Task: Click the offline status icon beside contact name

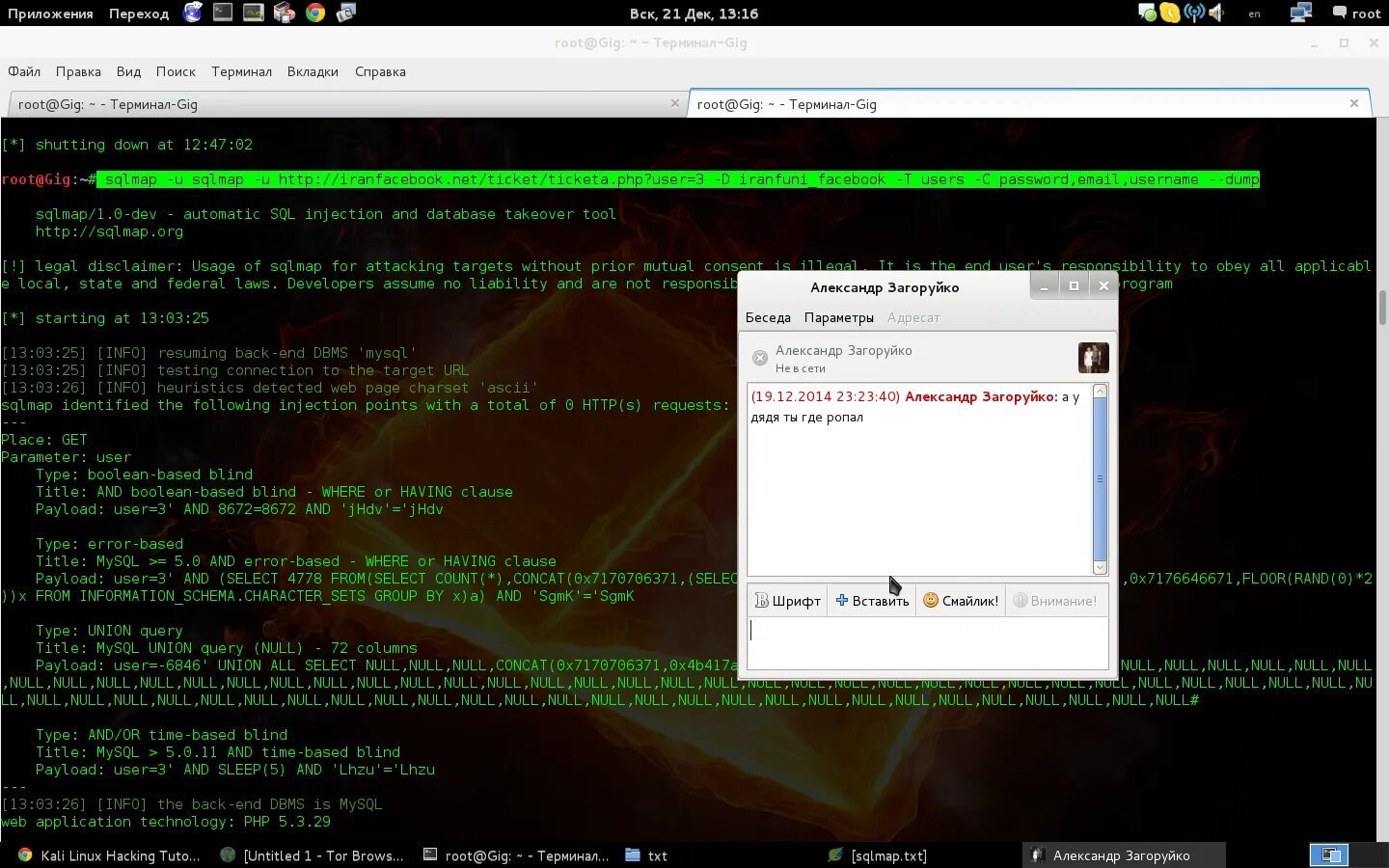Action: tap(760, 358)
